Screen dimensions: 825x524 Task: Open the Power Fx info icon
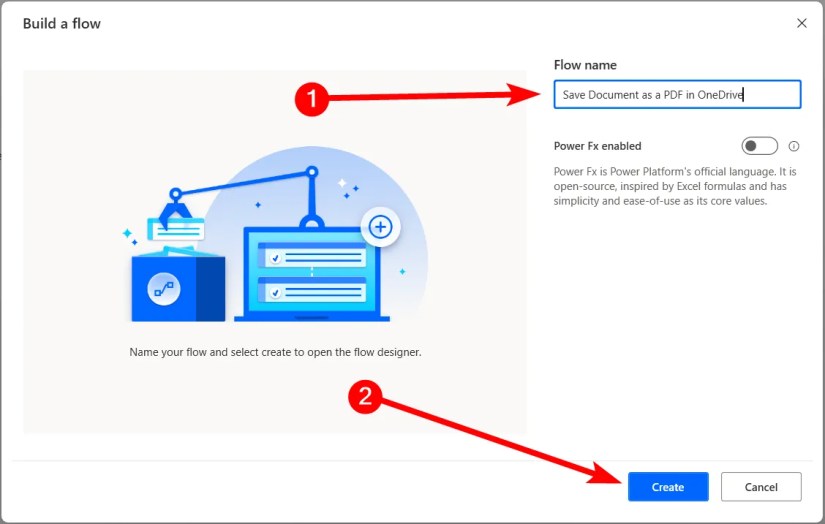(793, 146)
